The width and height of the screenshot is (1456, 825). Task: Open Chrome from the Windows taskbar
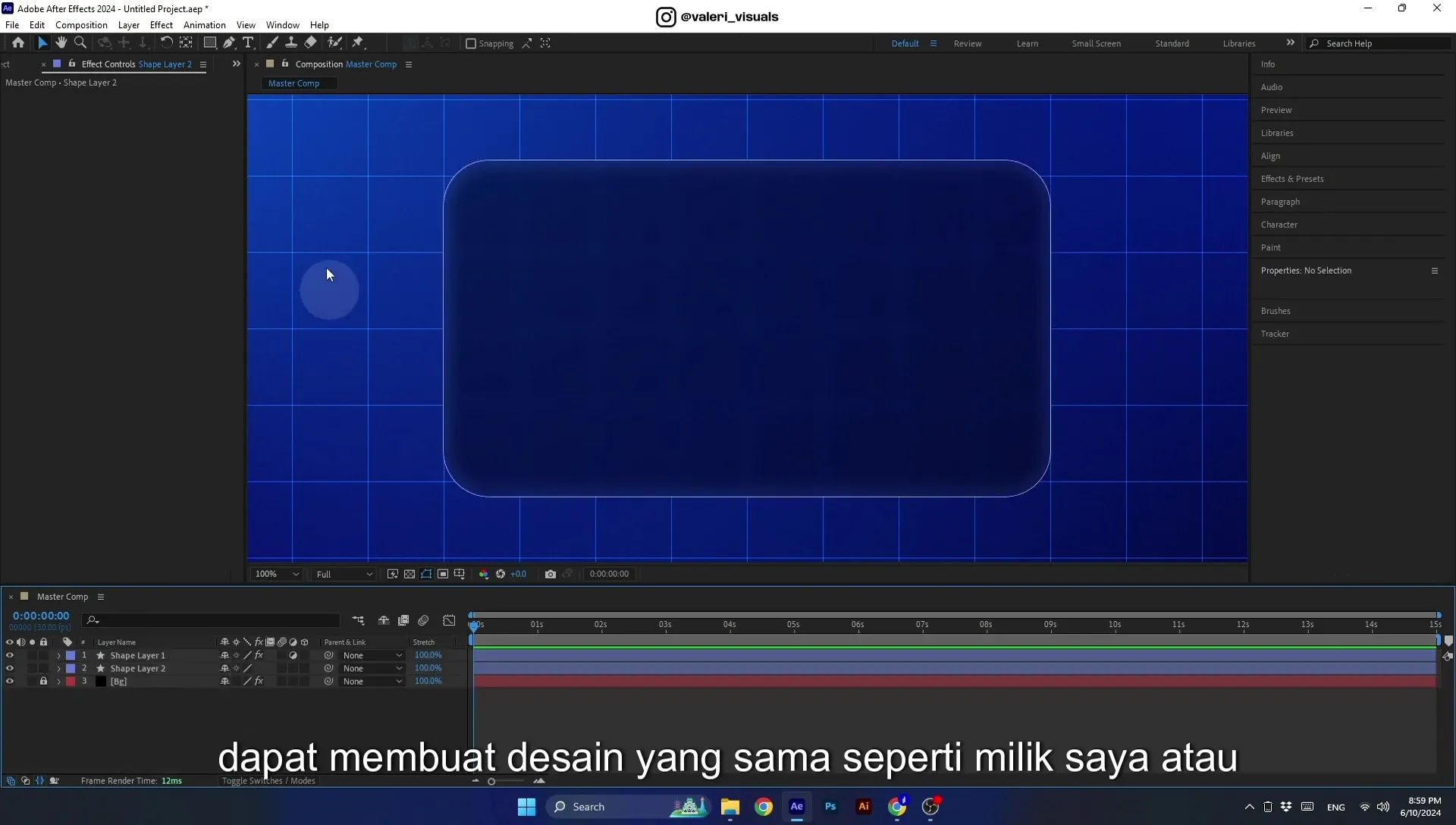pyautogui.click(x=764, y=807)
